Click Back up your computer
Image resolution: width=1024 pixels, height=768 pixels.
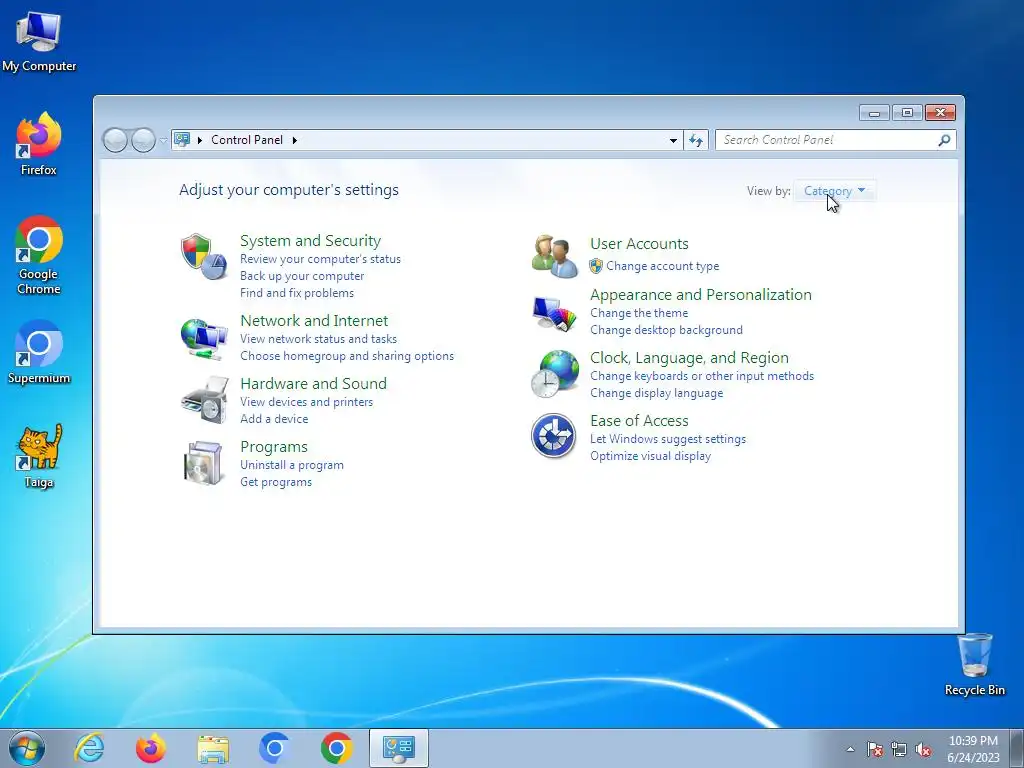(302, 276)
